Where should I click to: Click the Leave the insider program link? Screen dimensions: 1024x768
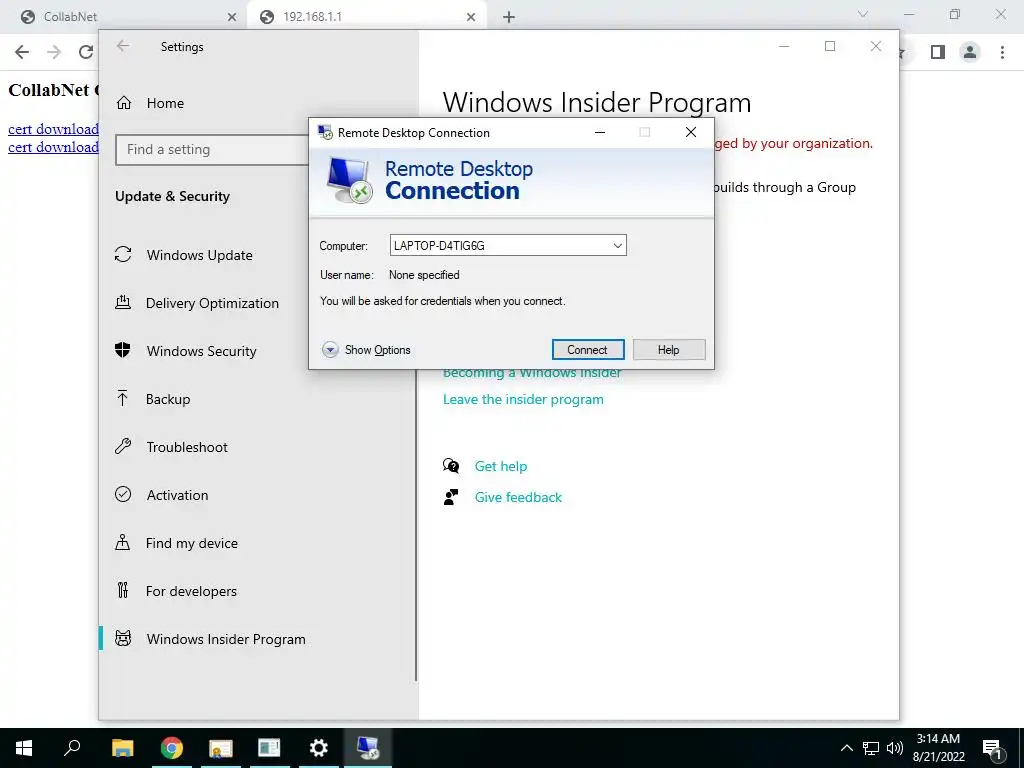pyautogui.click(x=523, y=400)
